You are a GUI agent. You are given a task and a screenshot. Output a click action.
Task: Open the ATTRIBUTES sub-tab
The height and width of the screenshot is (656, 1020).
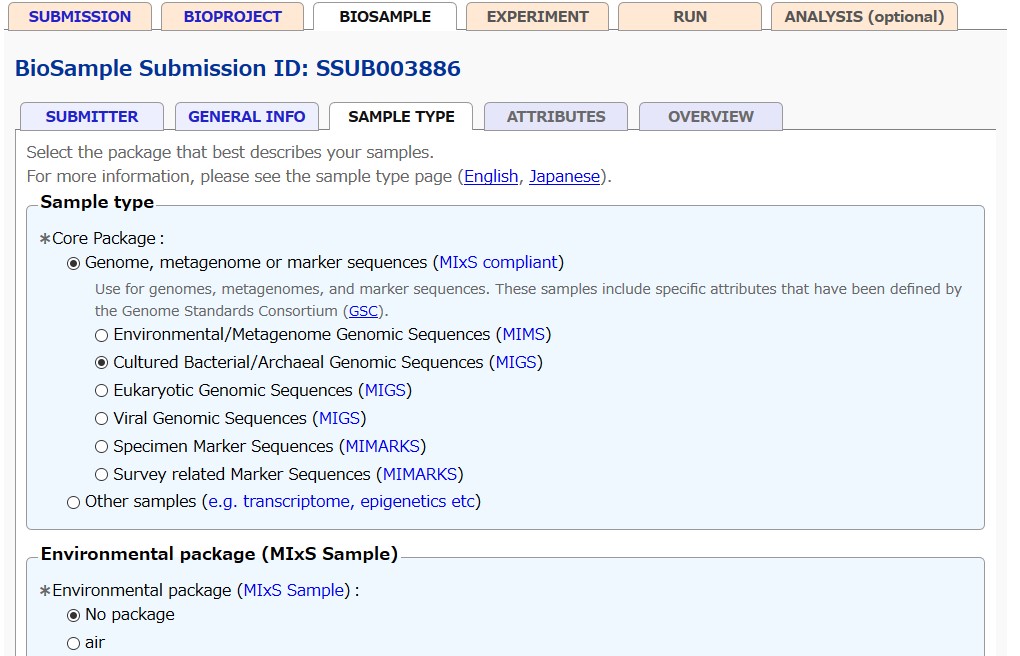(556, 117)
